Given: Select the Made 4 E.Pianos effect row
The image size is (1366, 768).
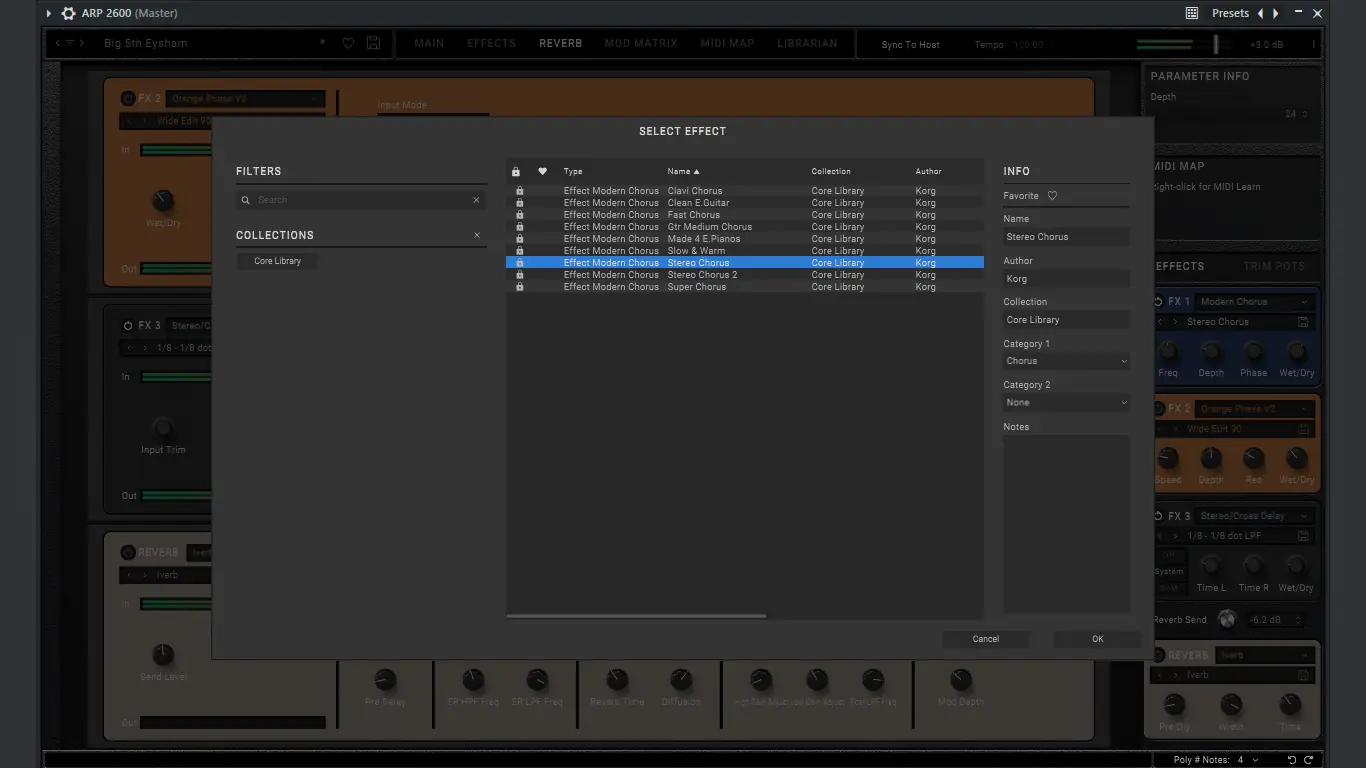Looking at the screenshot, I should 745,239.
